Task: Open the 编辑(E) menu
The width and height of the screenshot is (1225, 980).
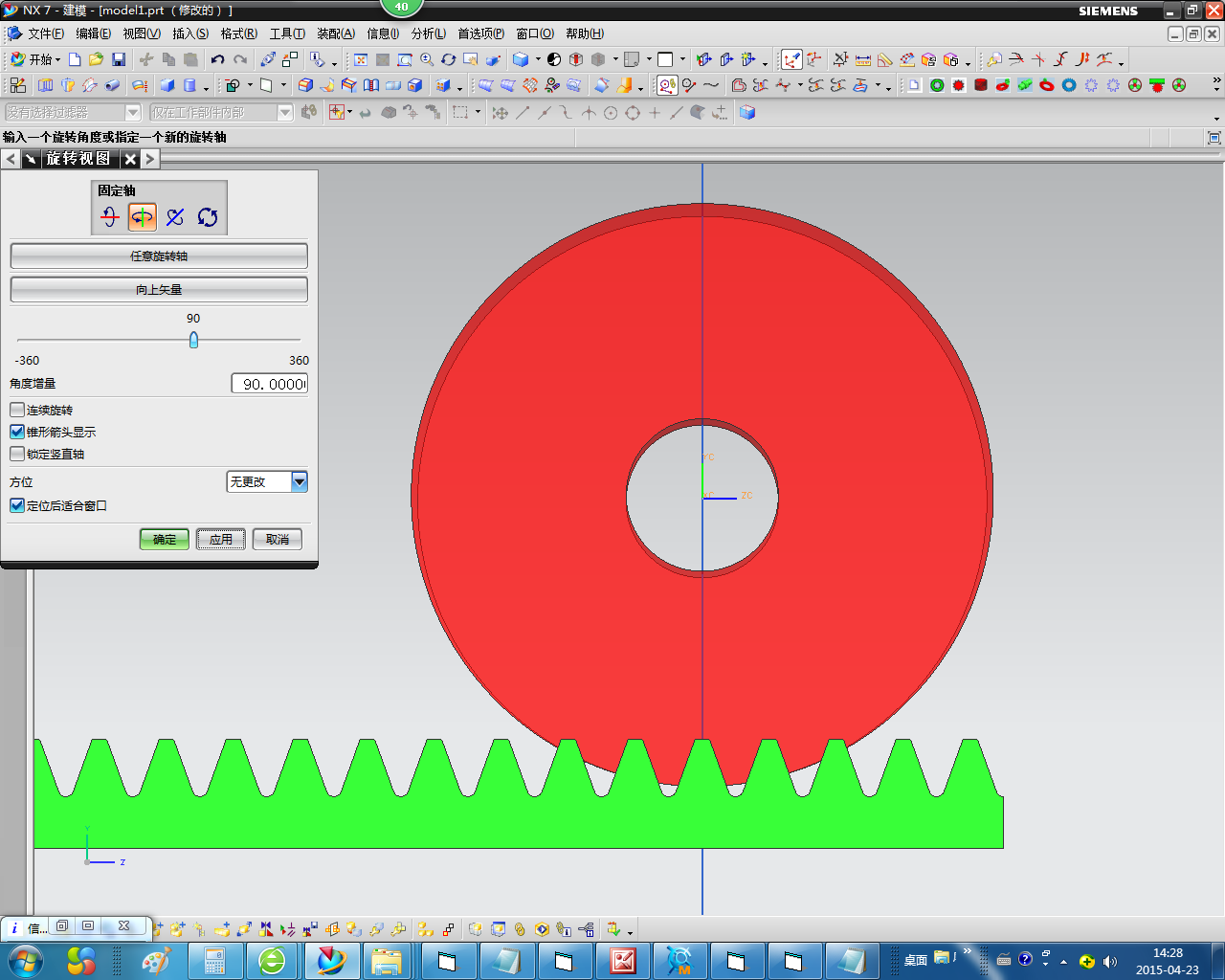Action: pyautogui.click(x=94, y=33)
